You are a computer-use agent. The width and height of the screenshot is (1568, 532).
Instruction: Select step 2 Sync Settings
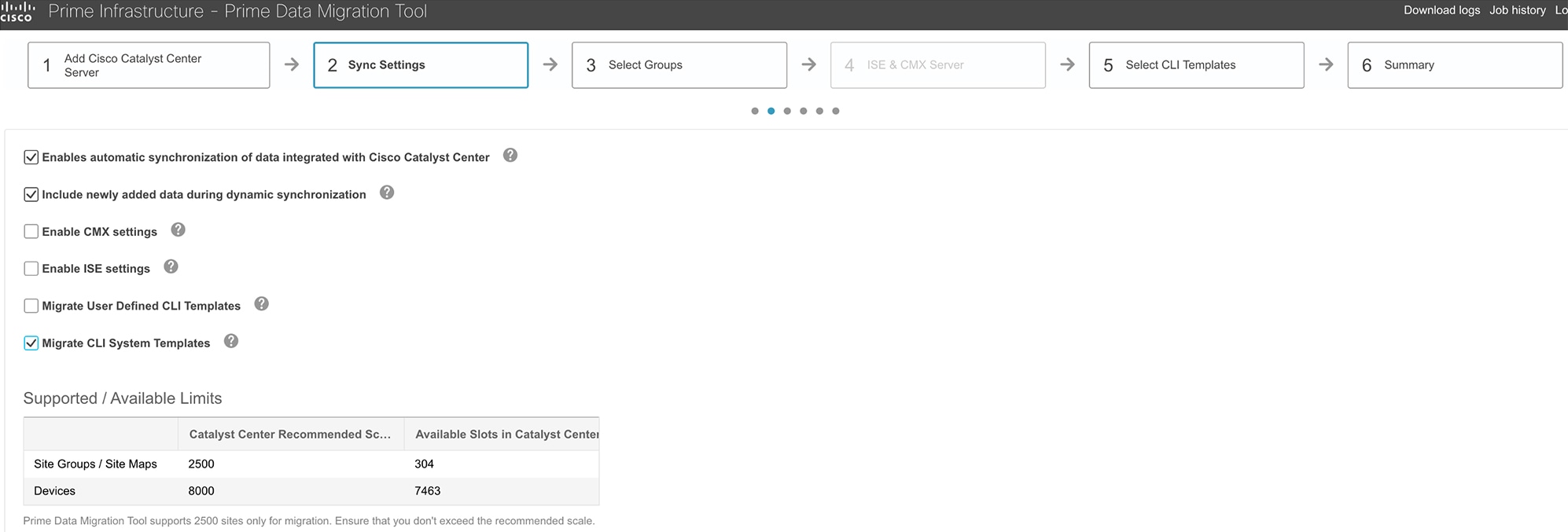(421, 65)
